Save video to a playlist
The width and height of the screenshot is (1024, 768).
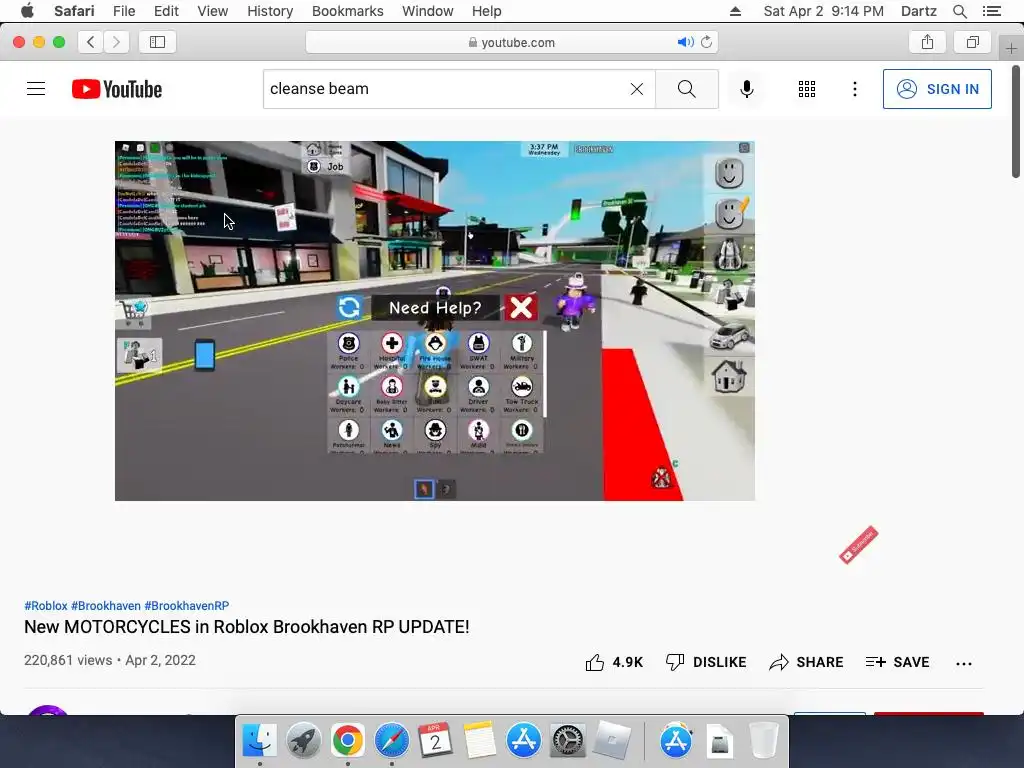click(897, 662)
